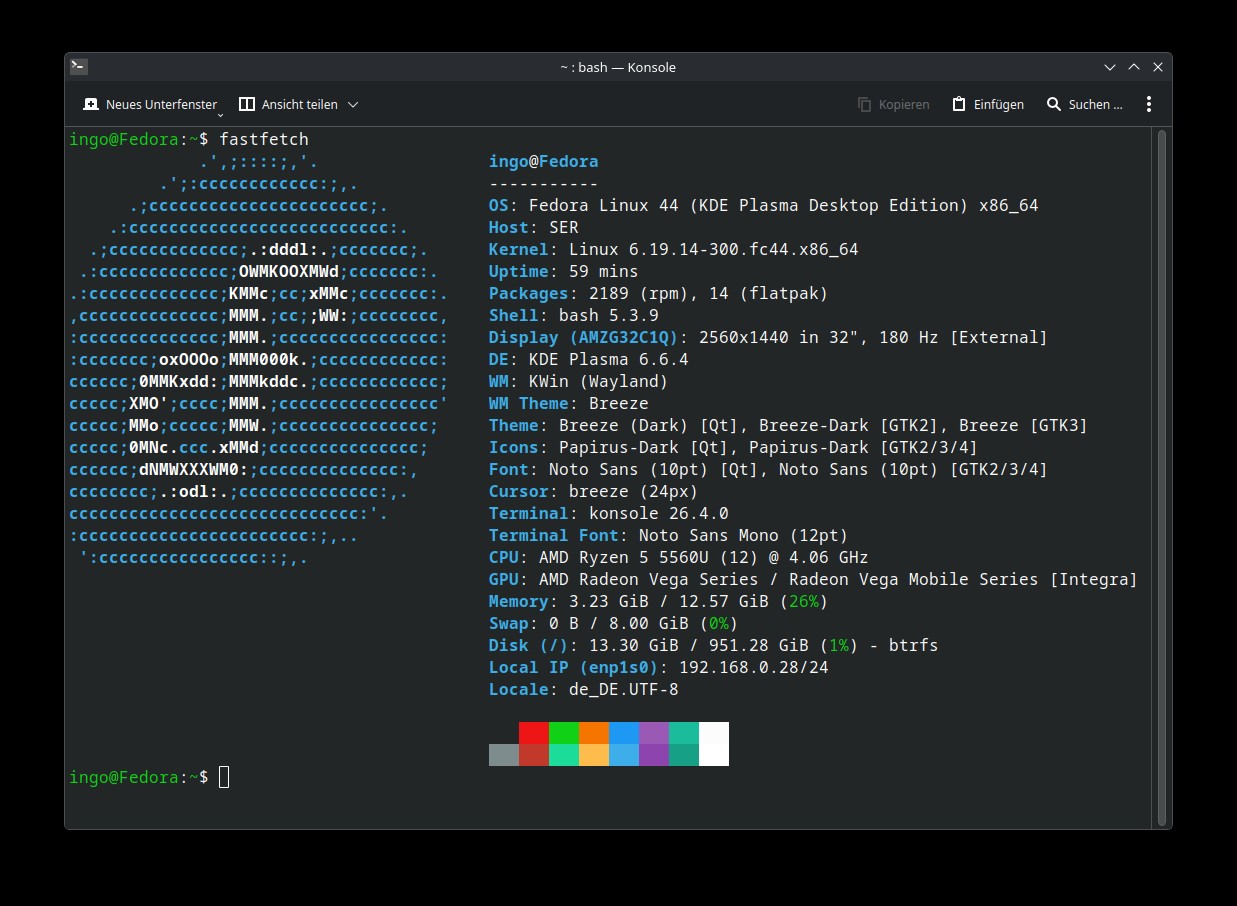
Task: Open a new tab with Neues Unterfenster
Action: pos(150,104)
